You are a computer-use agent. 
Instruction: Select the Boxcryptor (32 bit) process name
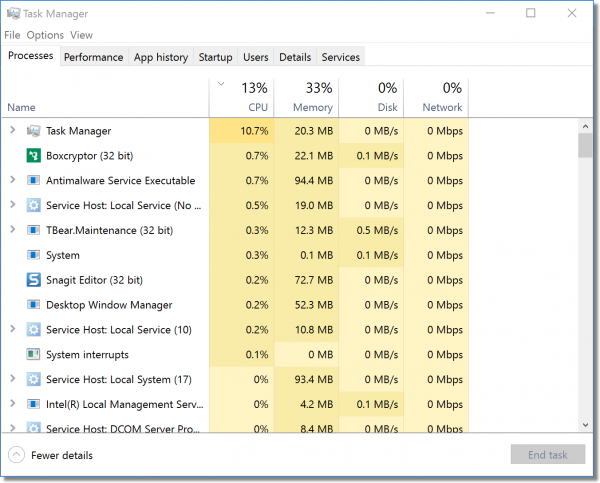click(x=90, y=156)
